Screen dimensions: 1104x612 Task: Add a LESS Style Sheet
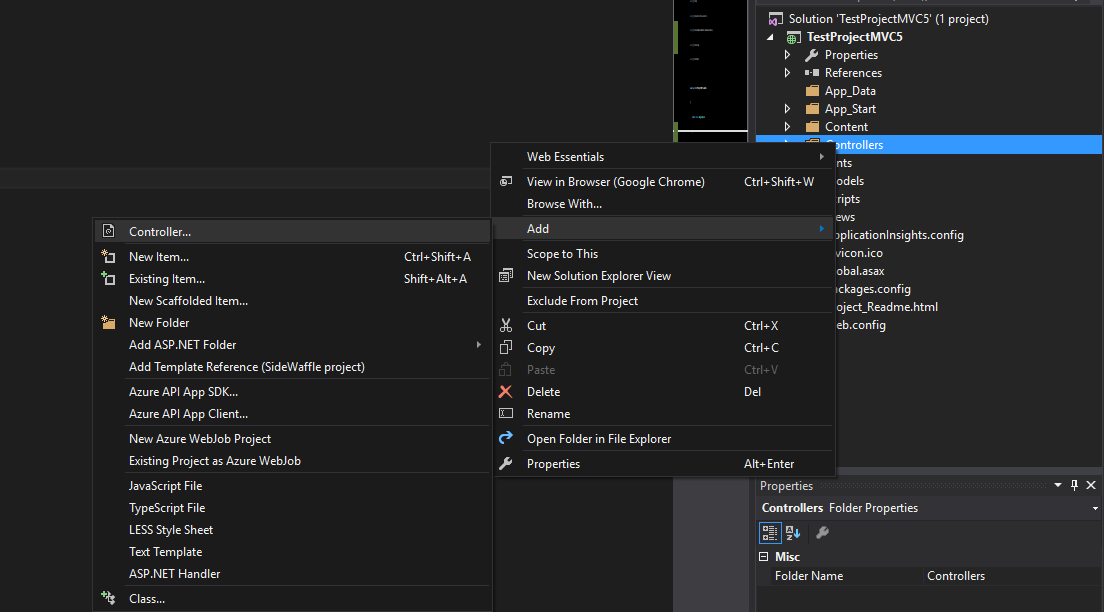pos(292,530)
